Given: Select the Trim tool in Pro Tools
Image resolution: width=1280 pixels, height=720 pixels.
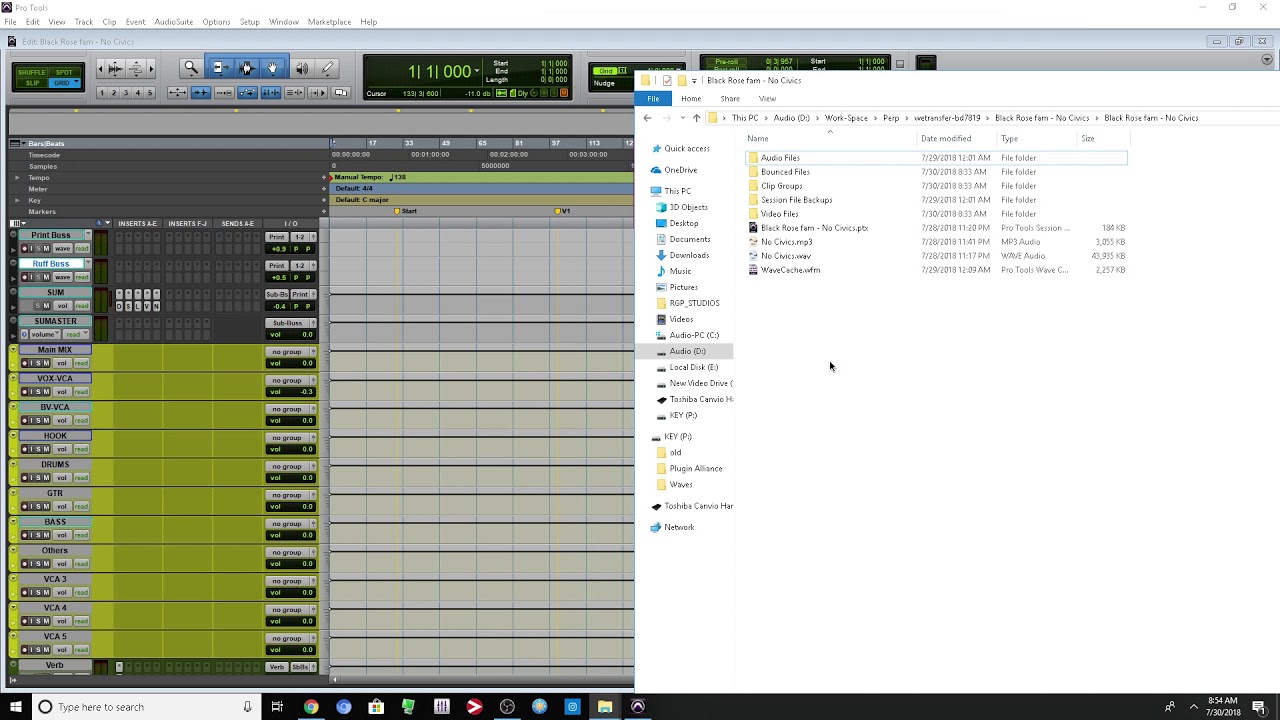Looking at the screenshot, I should coord(220,68).
